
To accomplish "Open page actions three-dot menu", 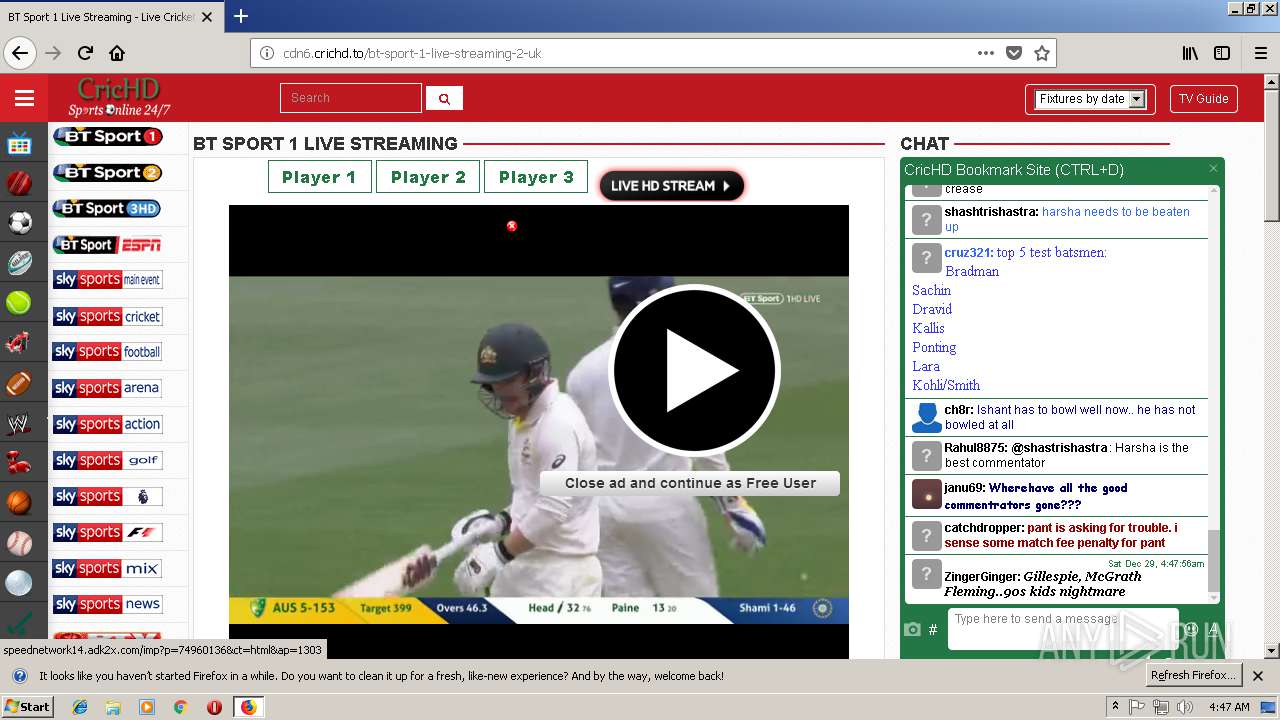I will (x=986, y=53).
